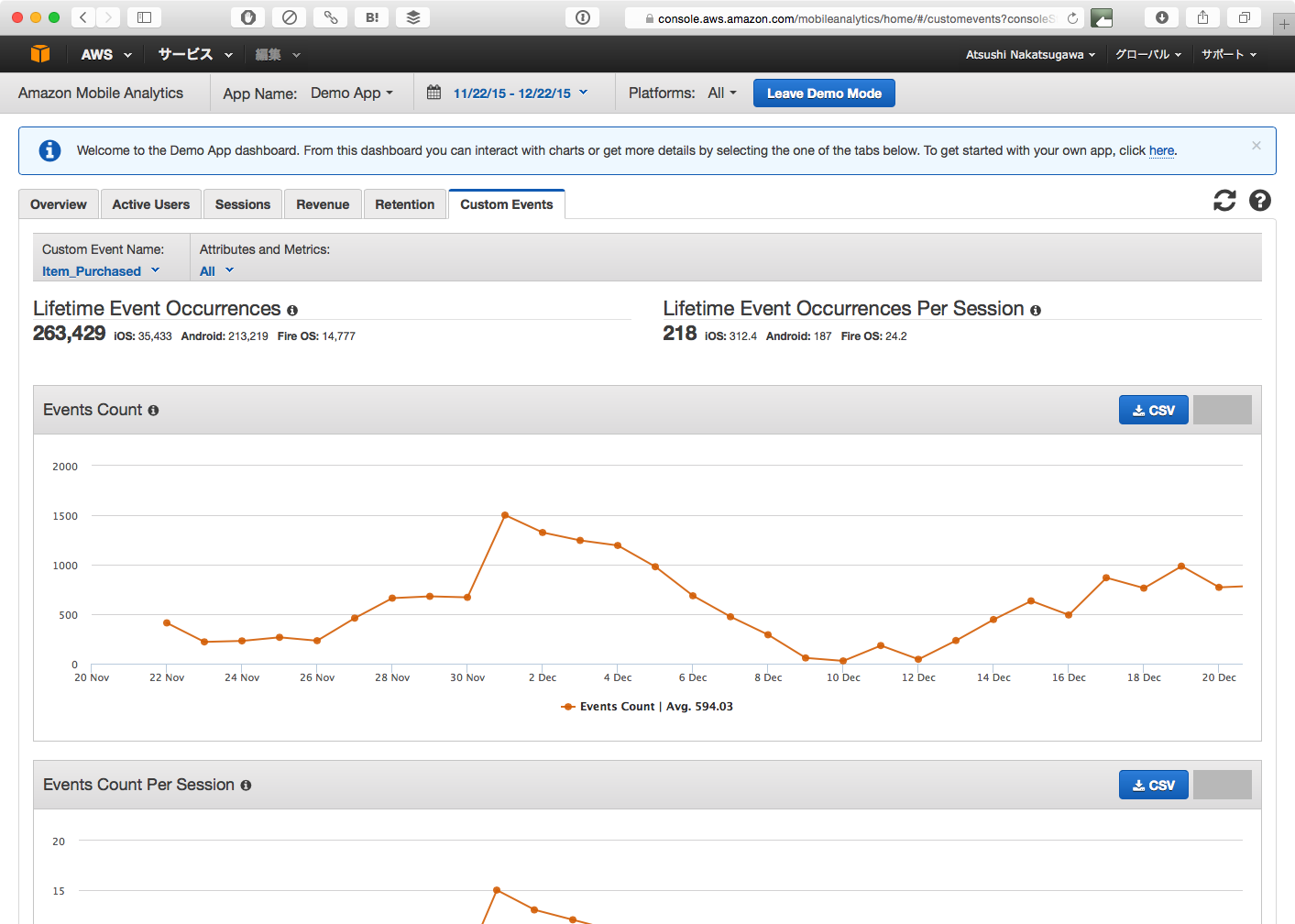Viewport: 1295px width, 924px height.
Task: Open the help question mark icon
Action: (1260, 201)
